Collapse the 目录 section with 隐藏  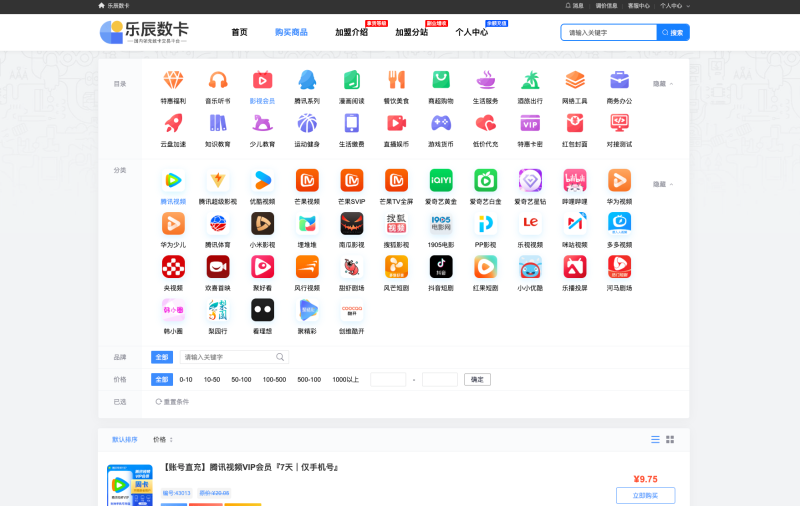tap(663, 84)
